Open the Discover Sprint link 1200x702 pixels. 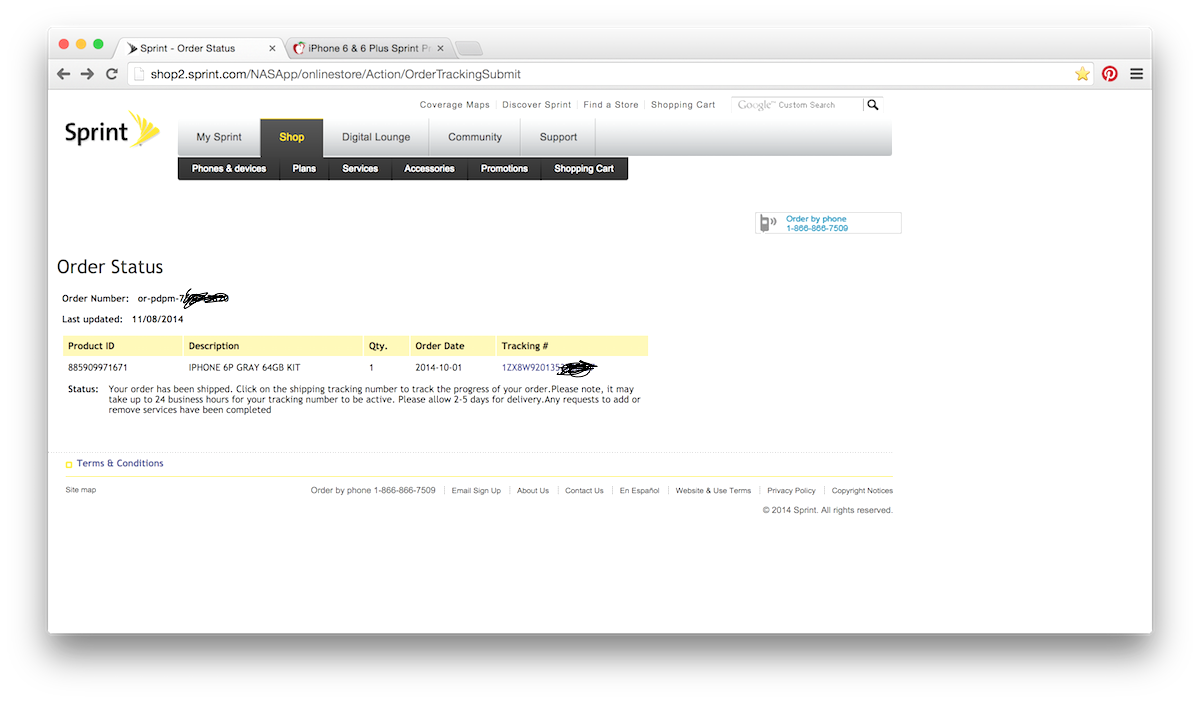click(x=537, y=105)
